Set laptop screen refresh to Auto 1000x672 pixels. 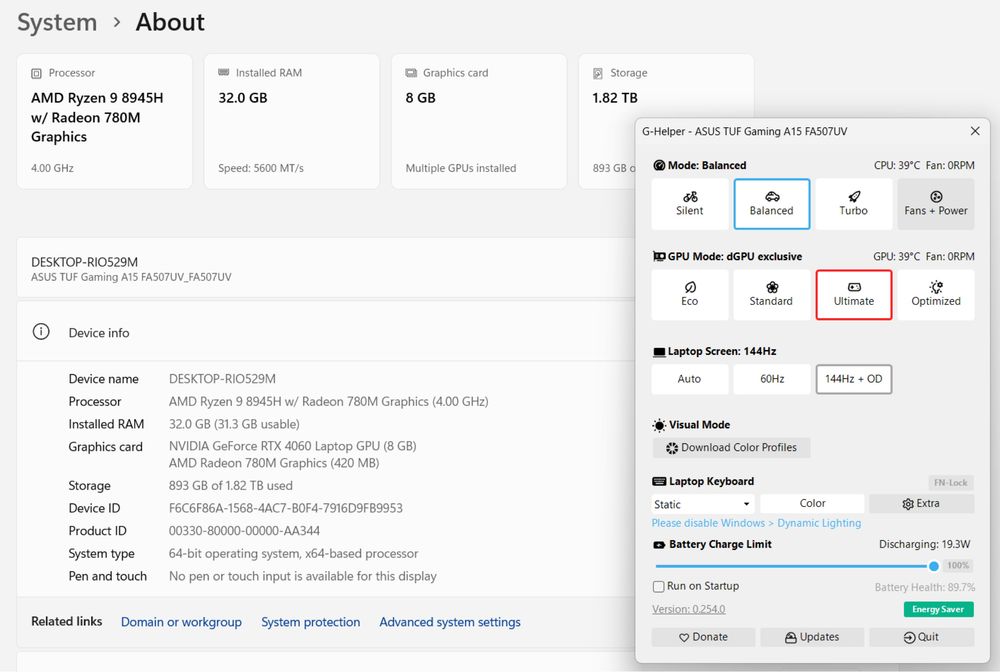(x=689, y=379)
